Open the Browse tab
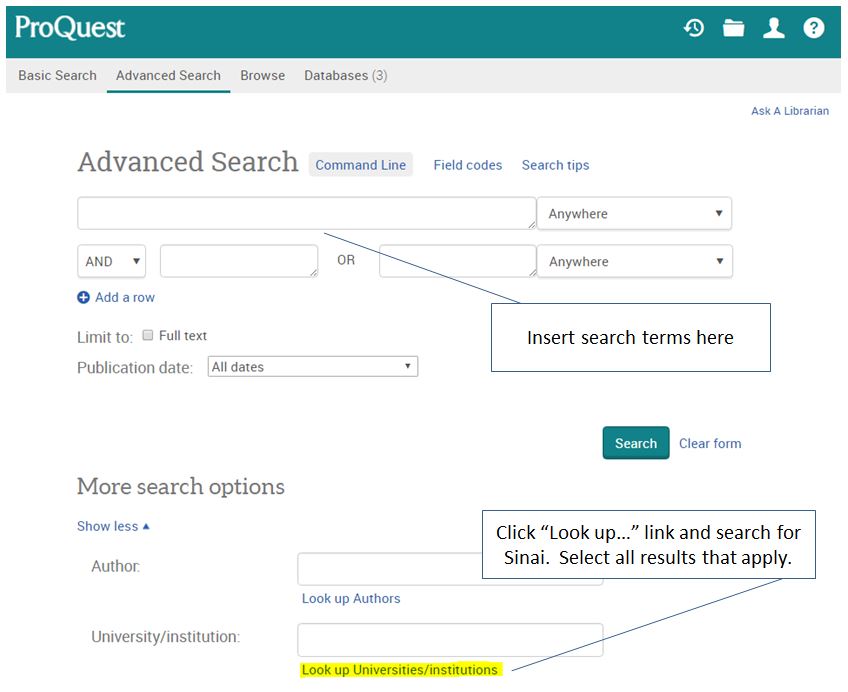The height and width of the screenshot is (692, 848). pos(262,75)
